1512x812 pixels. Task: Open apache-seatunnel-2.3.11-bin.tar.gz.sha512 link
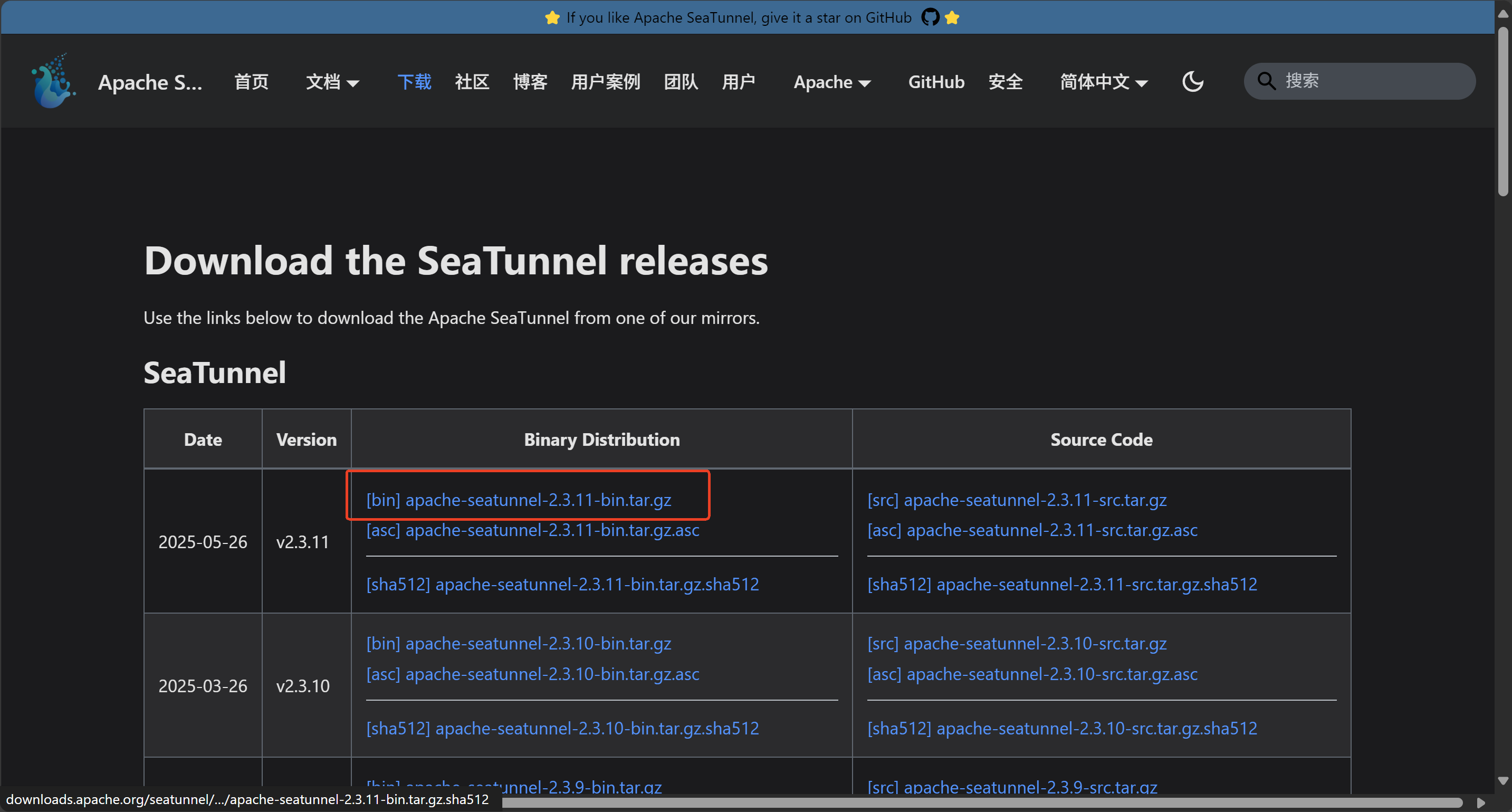coord(562,584)
